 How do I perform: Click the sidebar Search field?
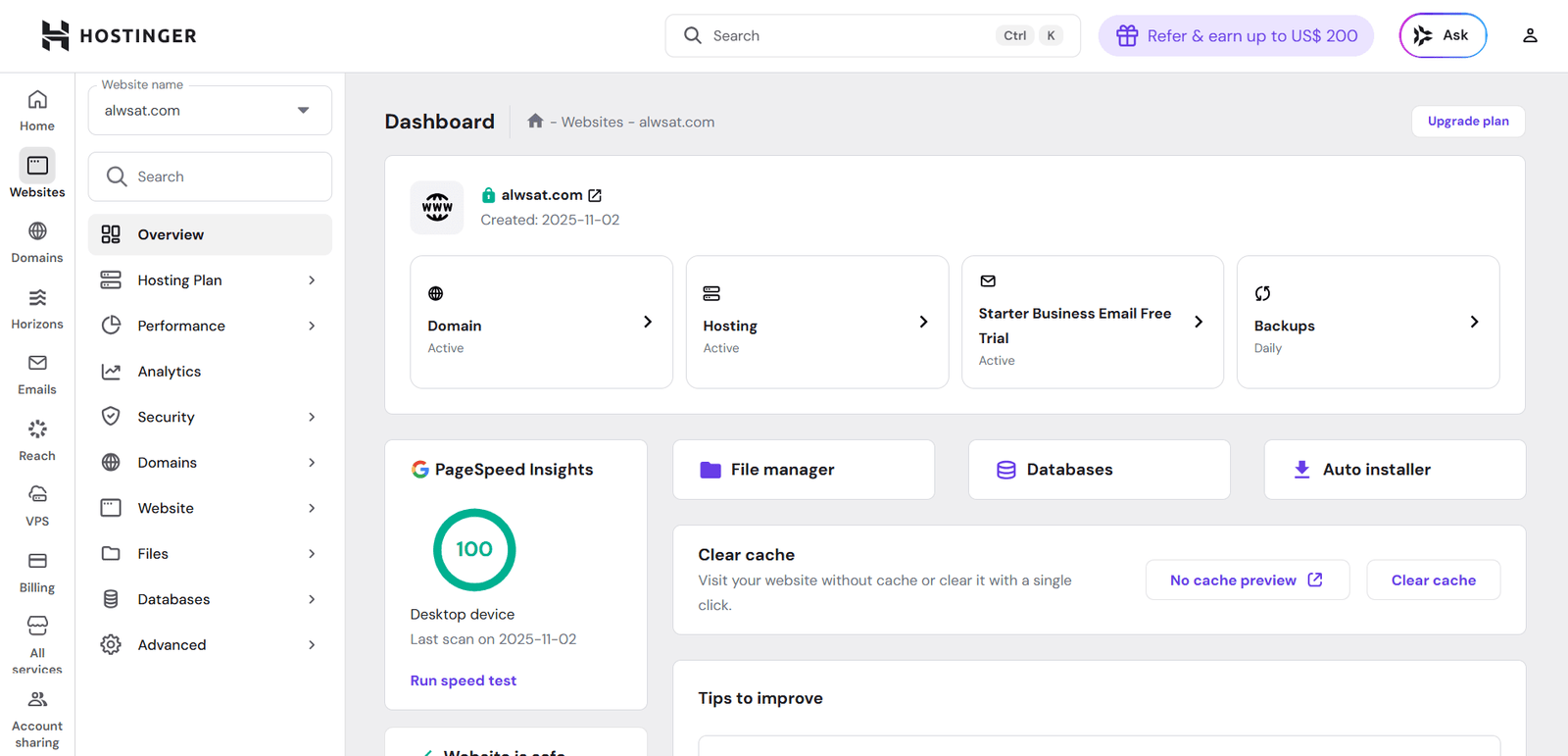click(210, 176)
